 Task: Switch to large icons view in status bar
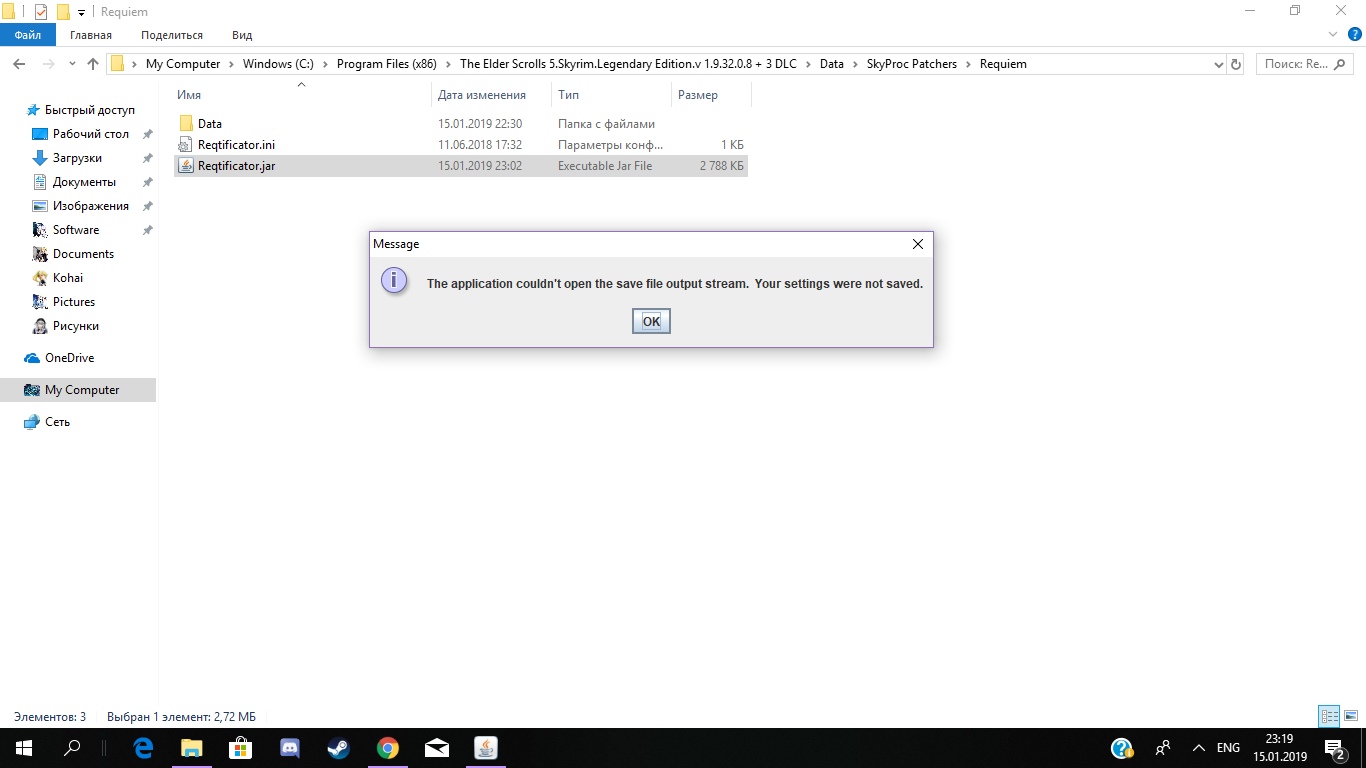point(1350,716)
